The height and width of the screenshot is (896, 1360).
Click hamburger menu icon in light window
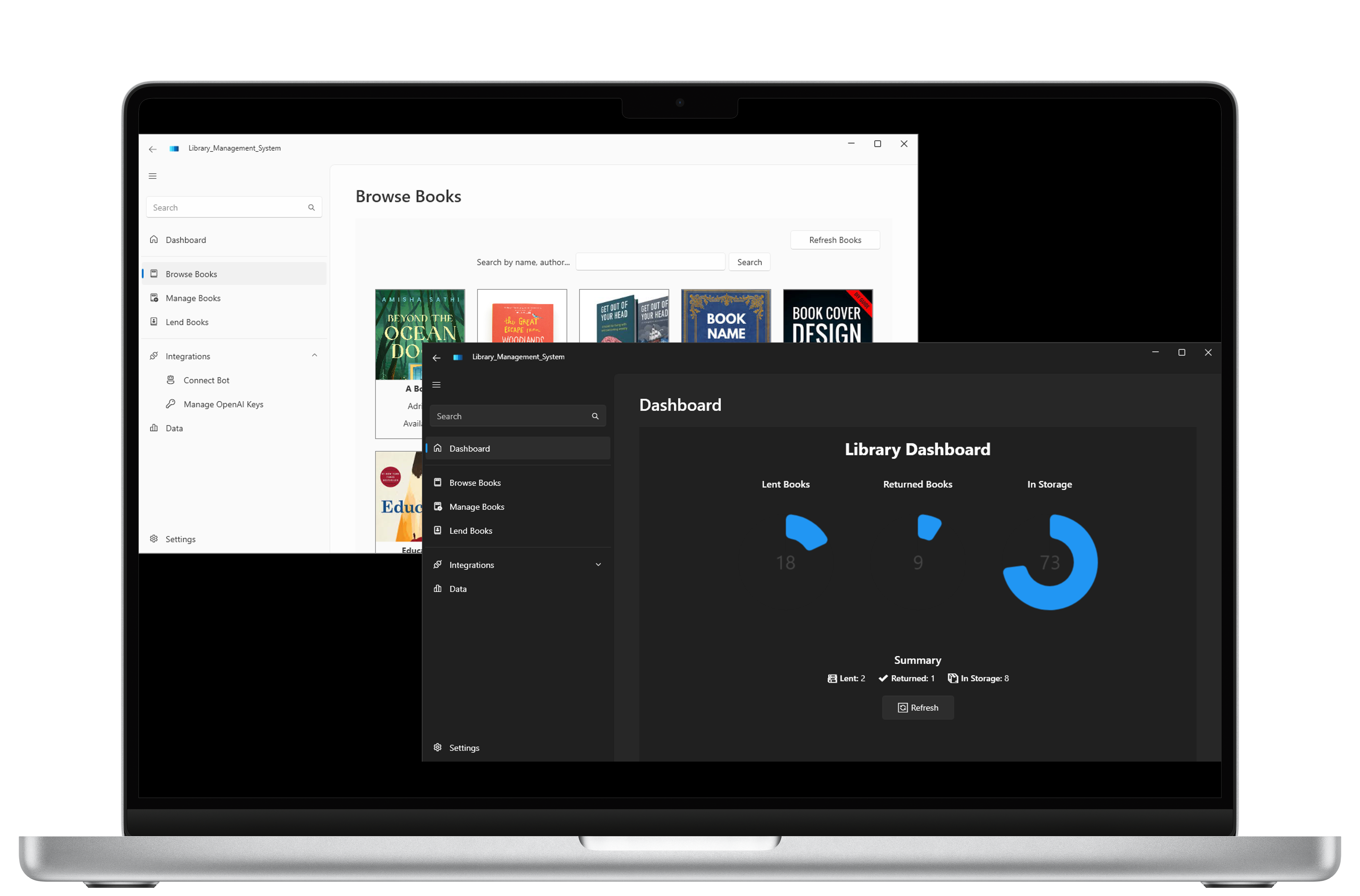(x=153, y=176)
